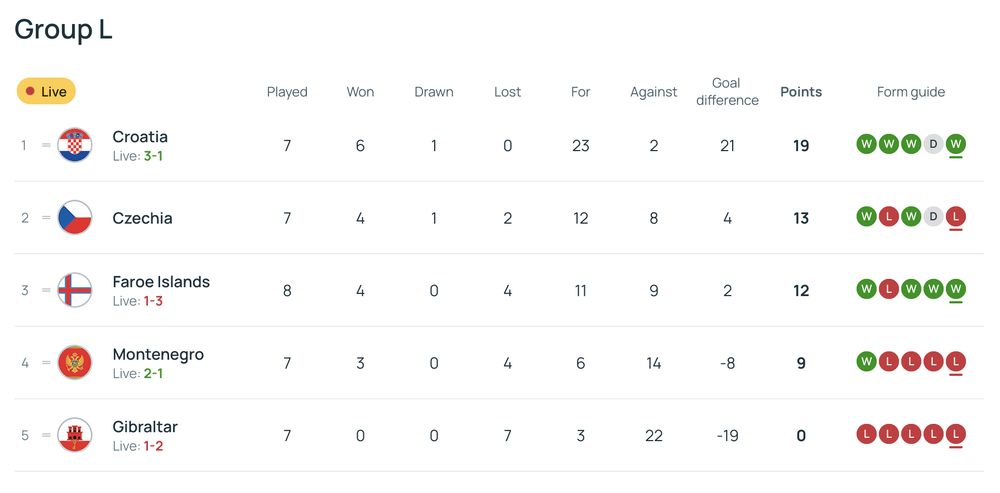Click Croatia's latest underlined W form badge
The image size is (1000, 493).
(x=956, y=144)
